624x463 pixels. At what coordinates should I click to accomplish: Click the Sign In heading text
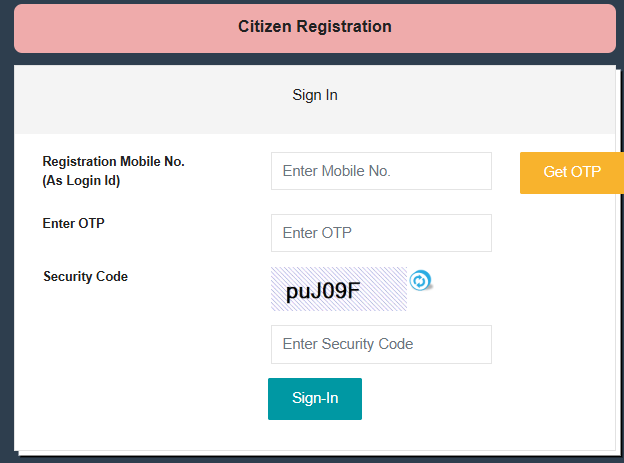[x=314, y=95]
